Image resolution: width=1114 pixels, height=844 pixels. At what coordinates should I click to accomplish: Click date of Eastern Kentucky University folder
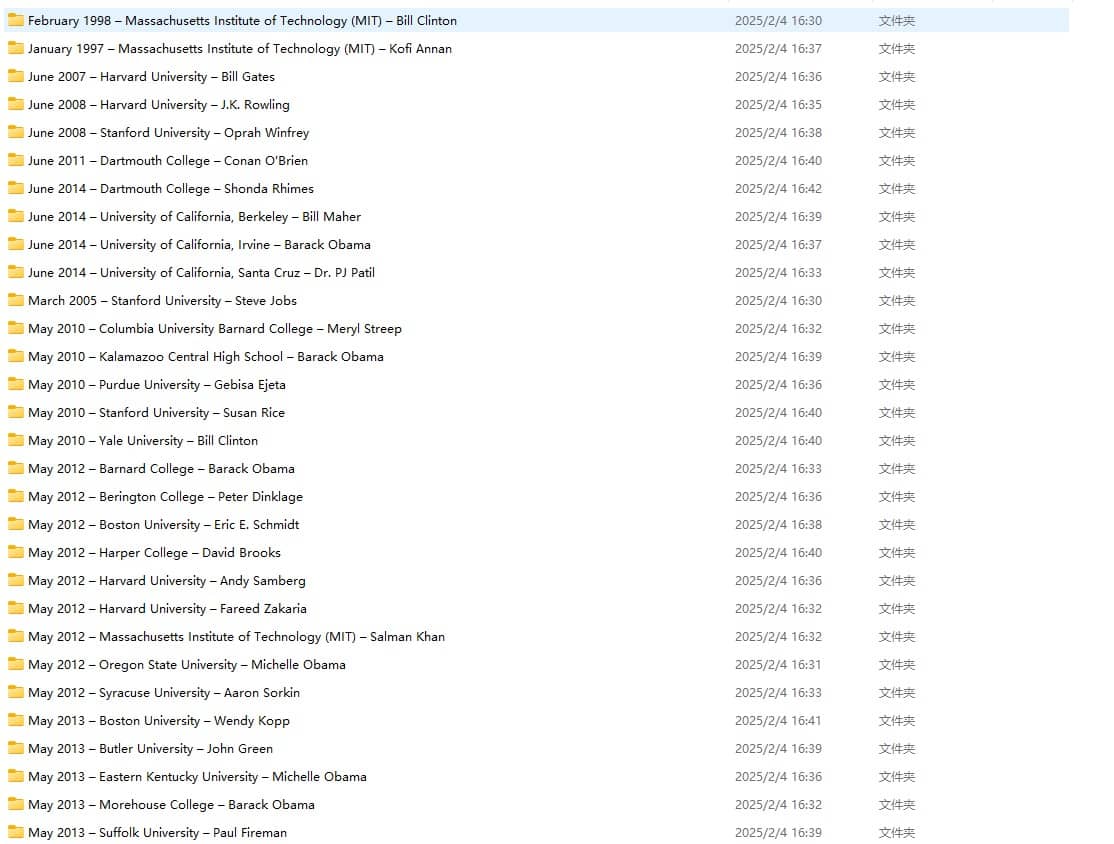[778, 777]
